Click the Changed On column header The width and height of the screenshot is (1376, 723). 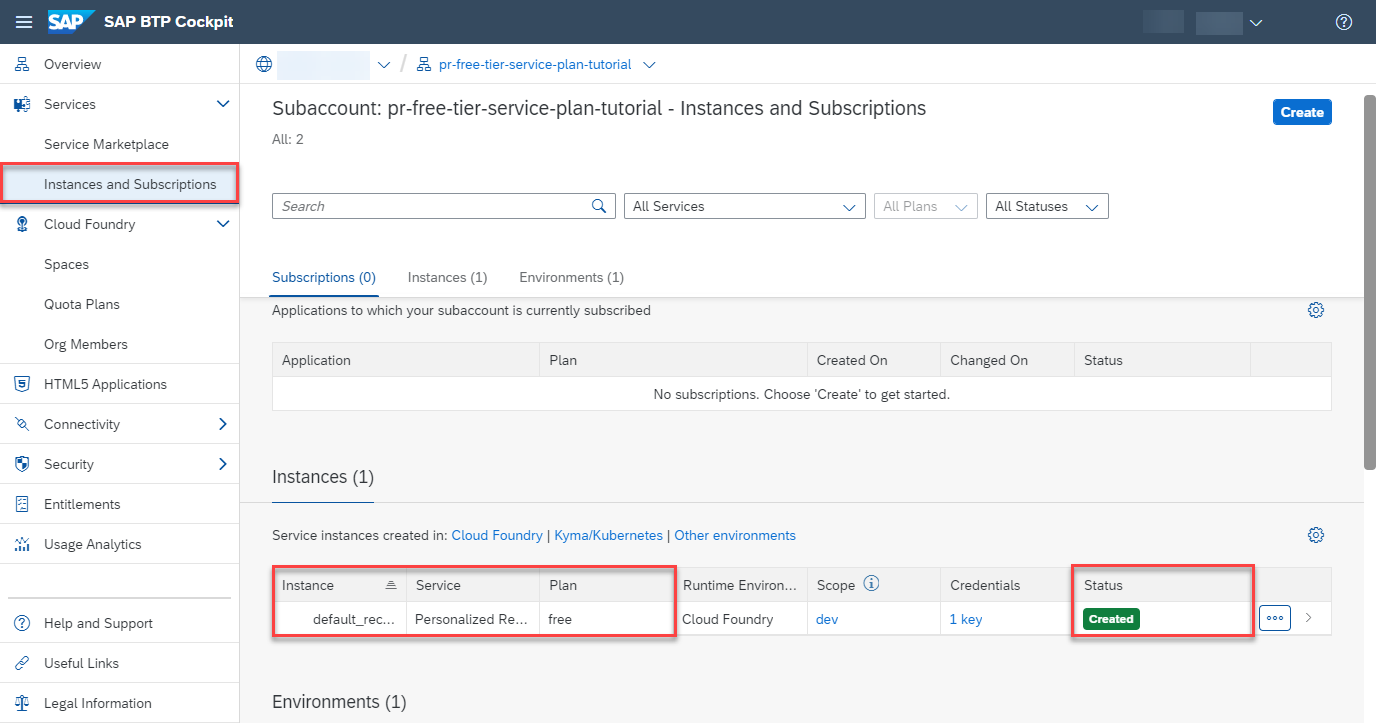(1007, 360)
